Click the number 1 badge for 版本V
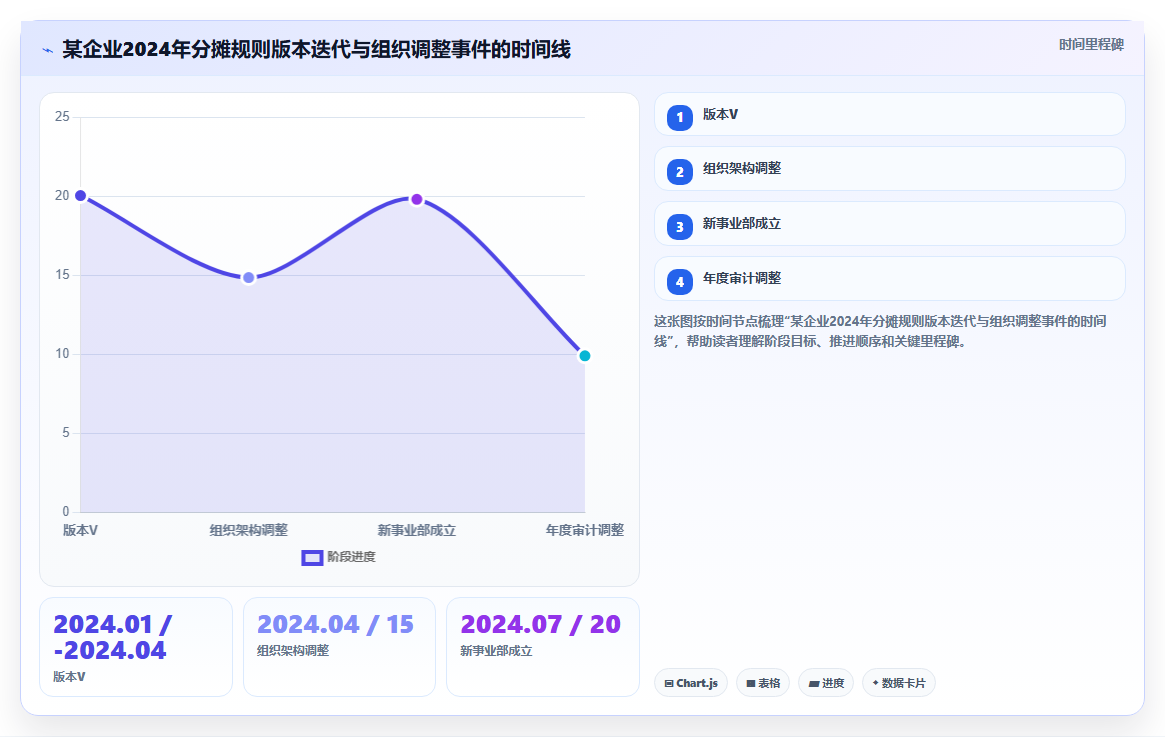1165x737 pixels. pos(679,117)
